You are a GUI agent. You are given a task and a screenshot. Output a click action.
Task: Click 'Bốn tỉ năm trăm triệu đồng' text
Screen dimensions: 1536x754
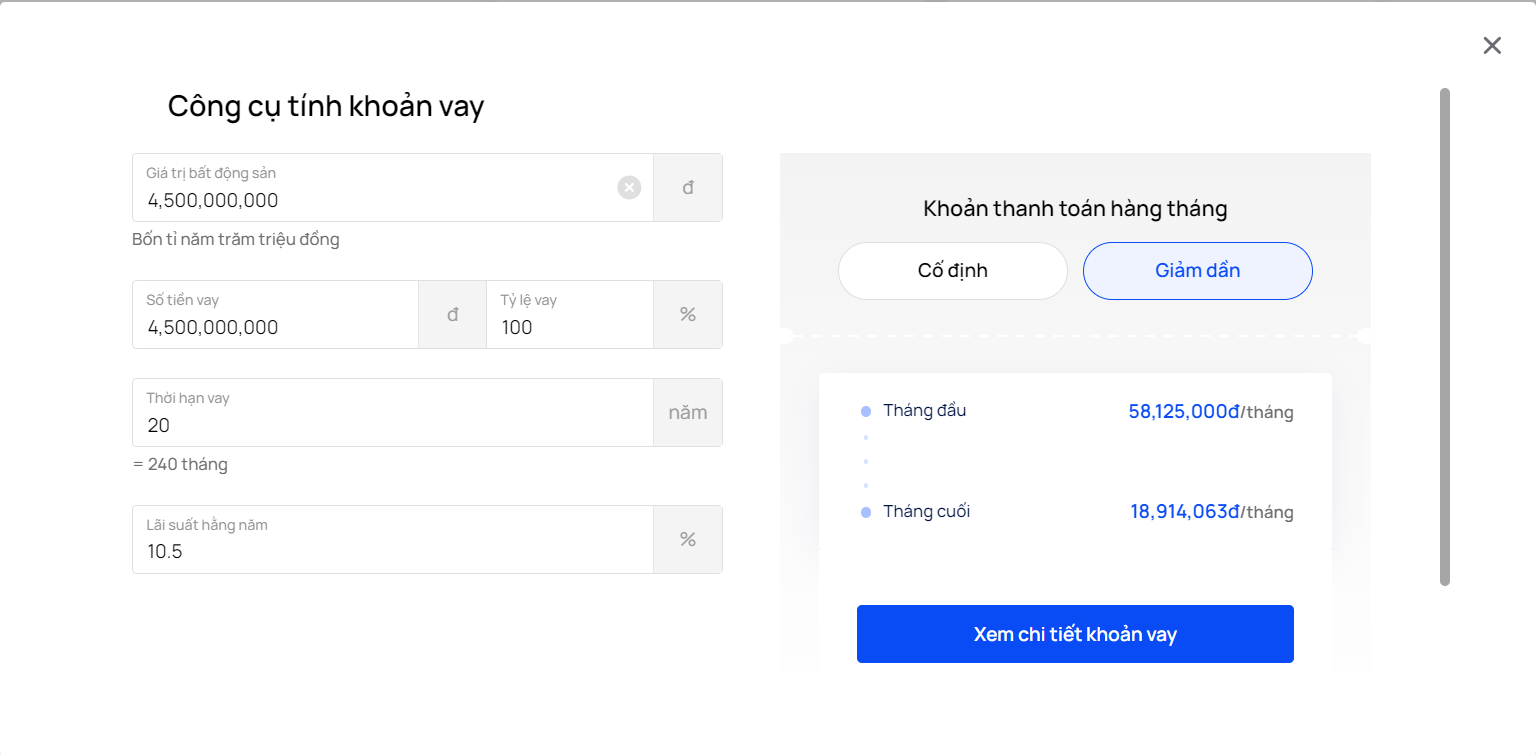click(x=236, y=239)
